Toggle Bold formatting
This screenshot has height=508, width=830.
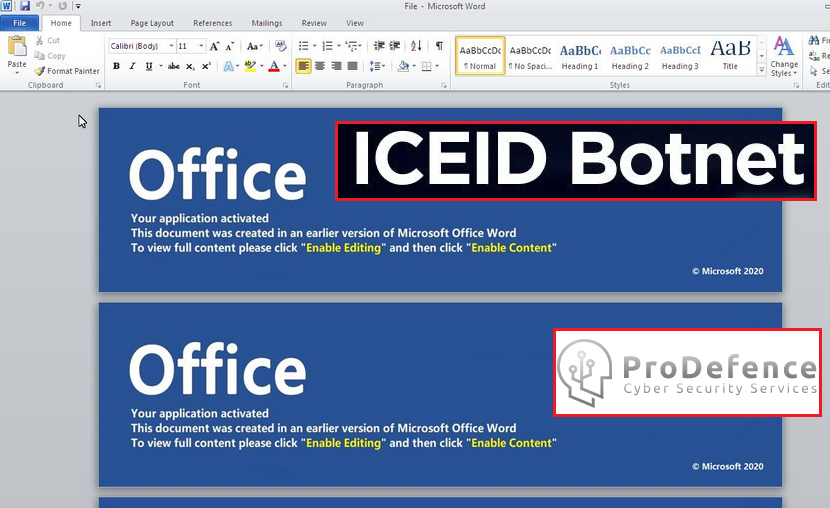click(116, 66)
